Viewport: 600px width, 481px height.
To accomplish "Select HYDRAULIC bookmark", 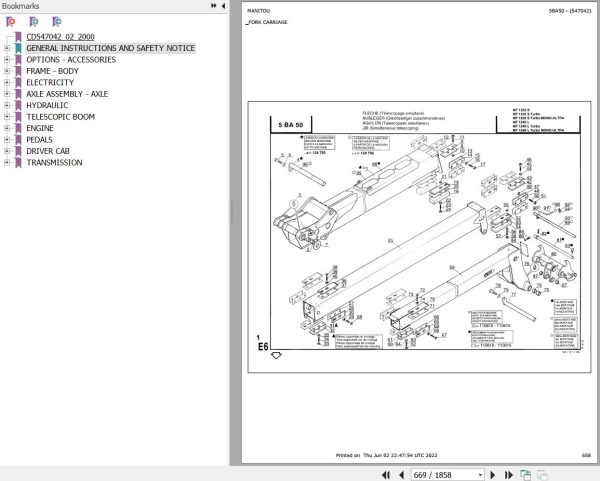I will pyautogui.click(x=47, y=105).
